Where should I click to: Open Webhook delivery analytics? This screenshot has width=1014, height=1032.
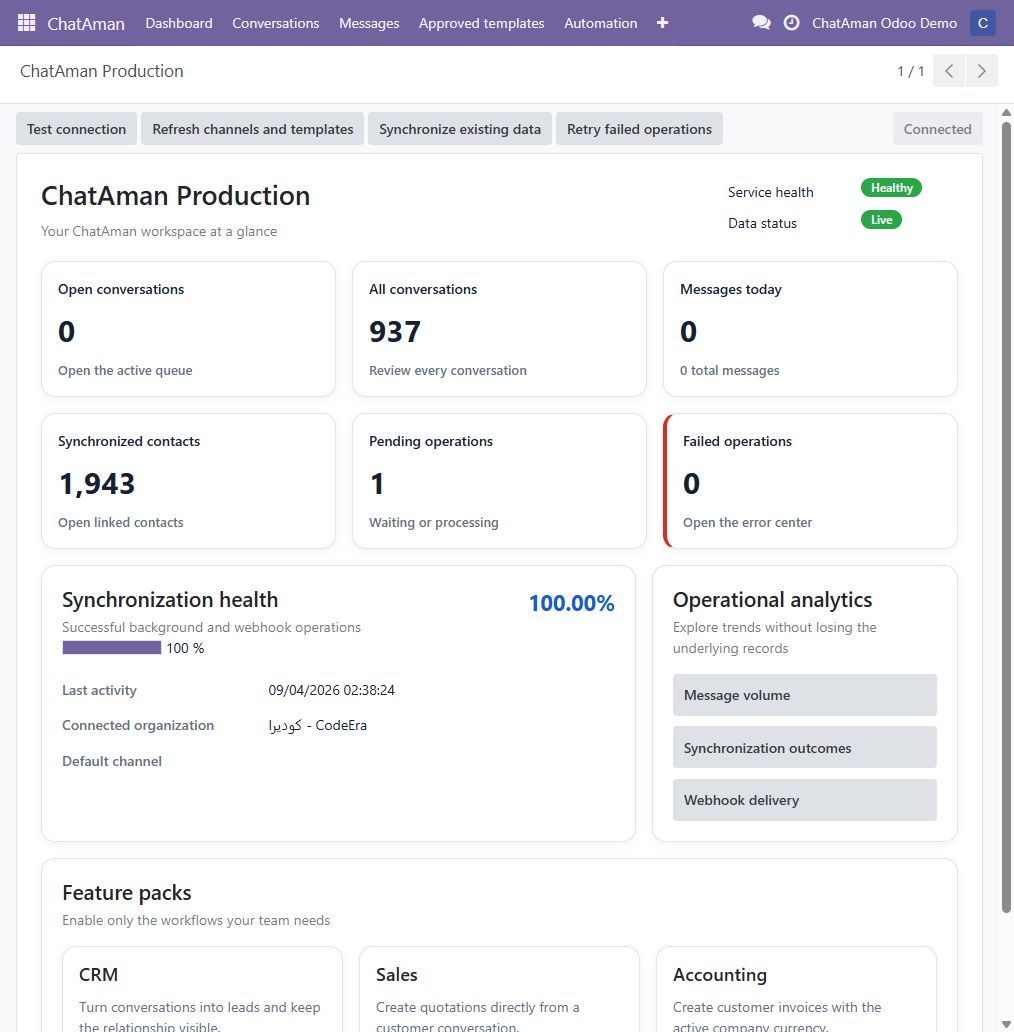click(805, 800)
